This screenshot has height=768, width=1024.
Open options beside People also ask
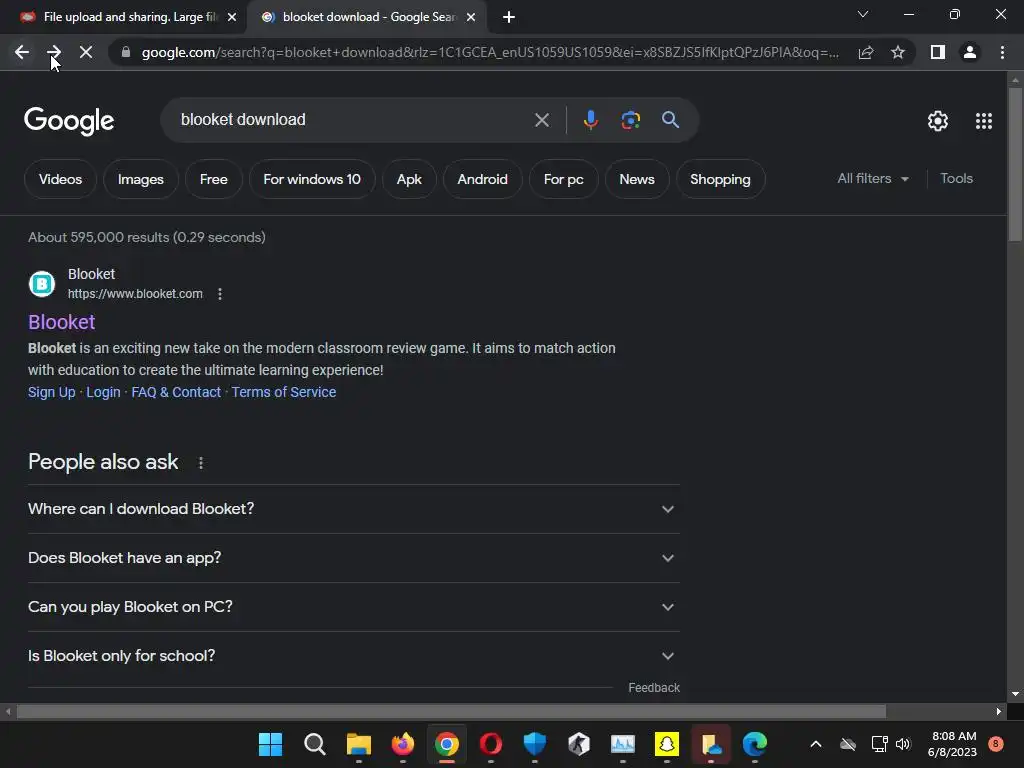tap(200, 463)
